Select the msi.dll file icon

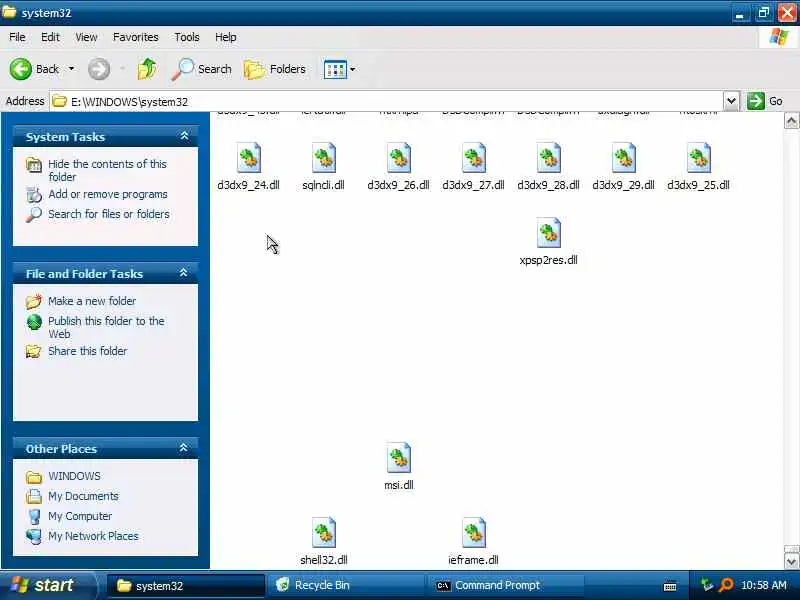398,458
